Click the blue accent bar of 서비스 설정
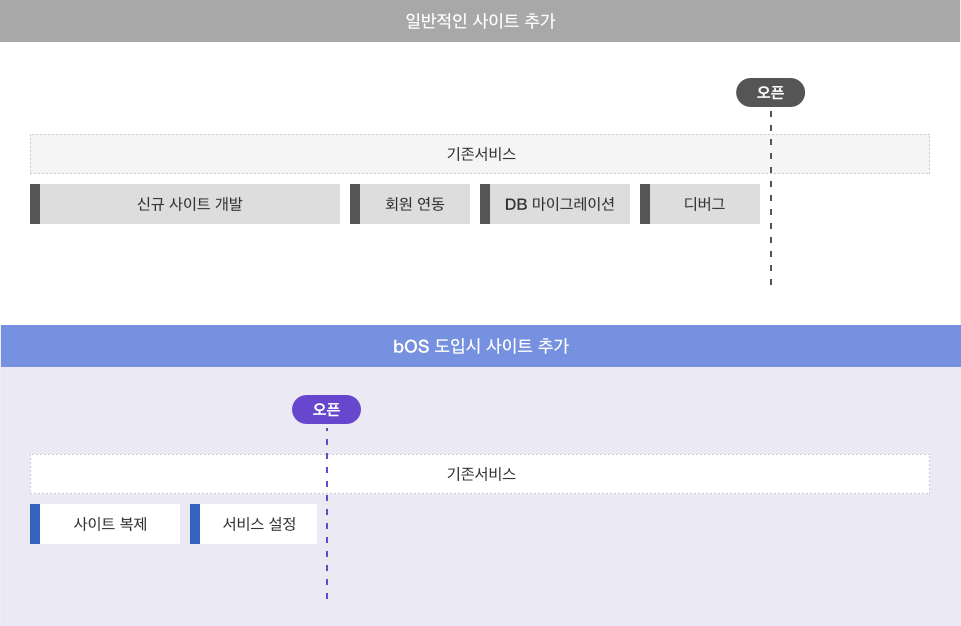Viewport: 961px width, 626px height. point(195,524)
